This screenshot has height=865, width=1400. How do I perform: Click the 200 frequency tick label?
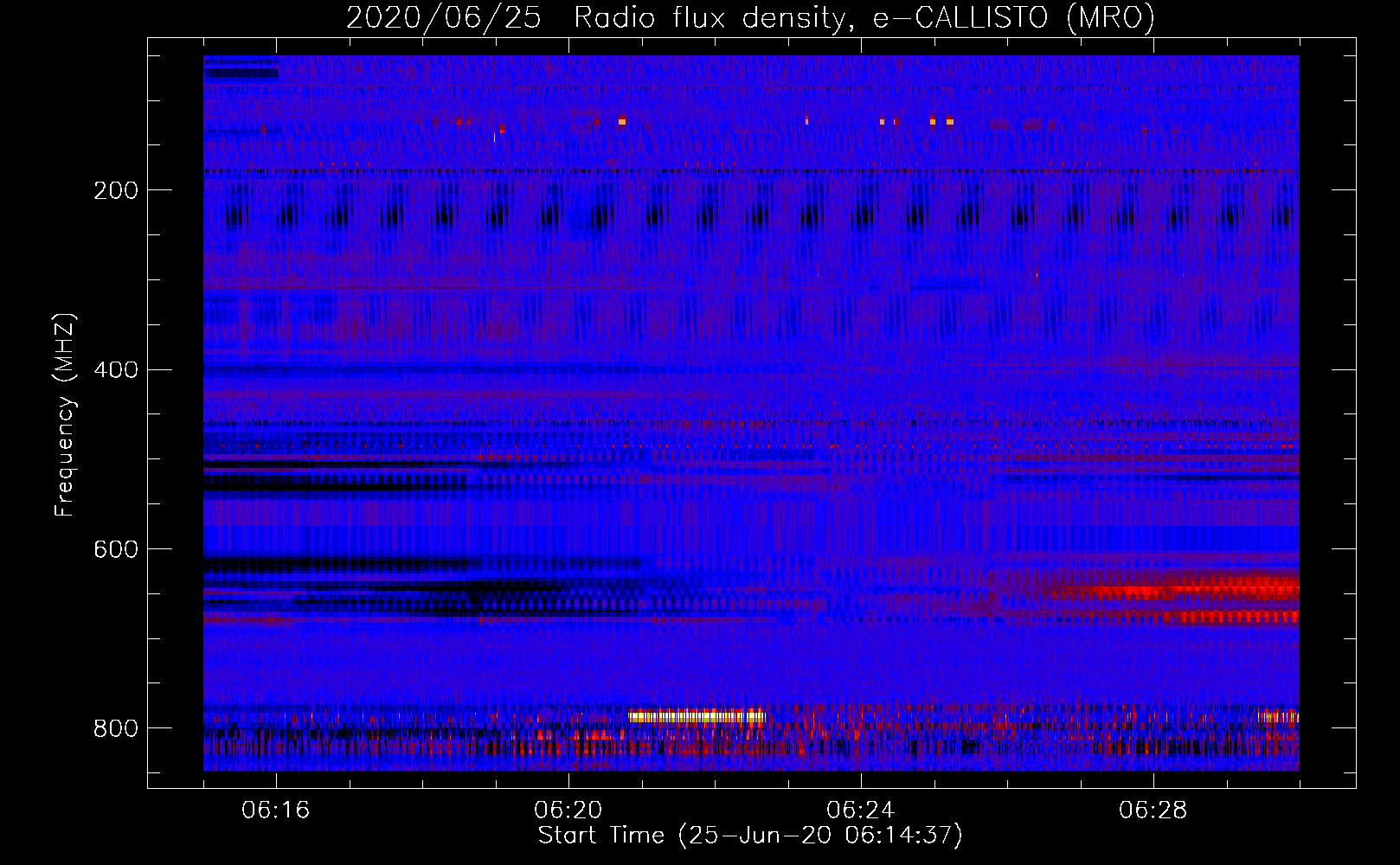point(116,190)
